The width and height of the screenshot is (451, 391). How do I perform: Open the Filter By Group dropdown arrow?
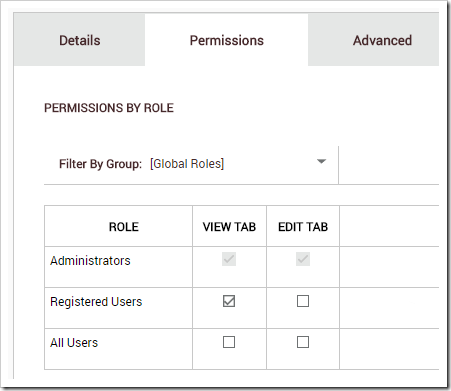(x=321, y=162)
